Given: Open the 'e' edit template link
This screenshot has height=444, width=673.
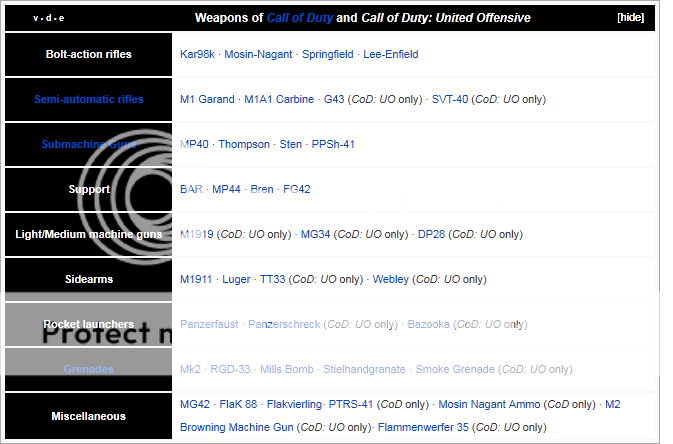Looking at the screenshot, I should pyautogui.click(x=62, y=18).
